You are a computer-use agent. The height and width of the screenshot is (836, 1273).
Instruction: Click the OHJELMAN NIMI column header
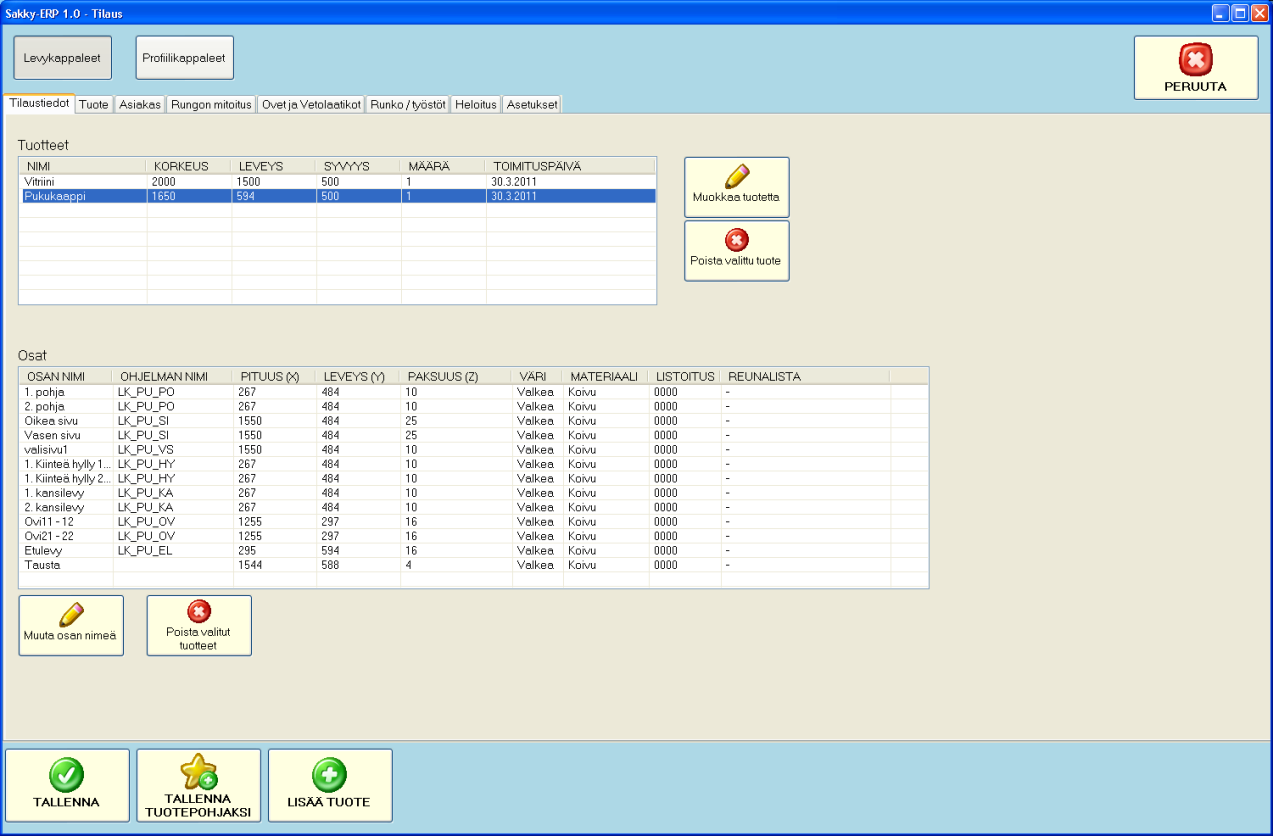(x=173, y=376)
